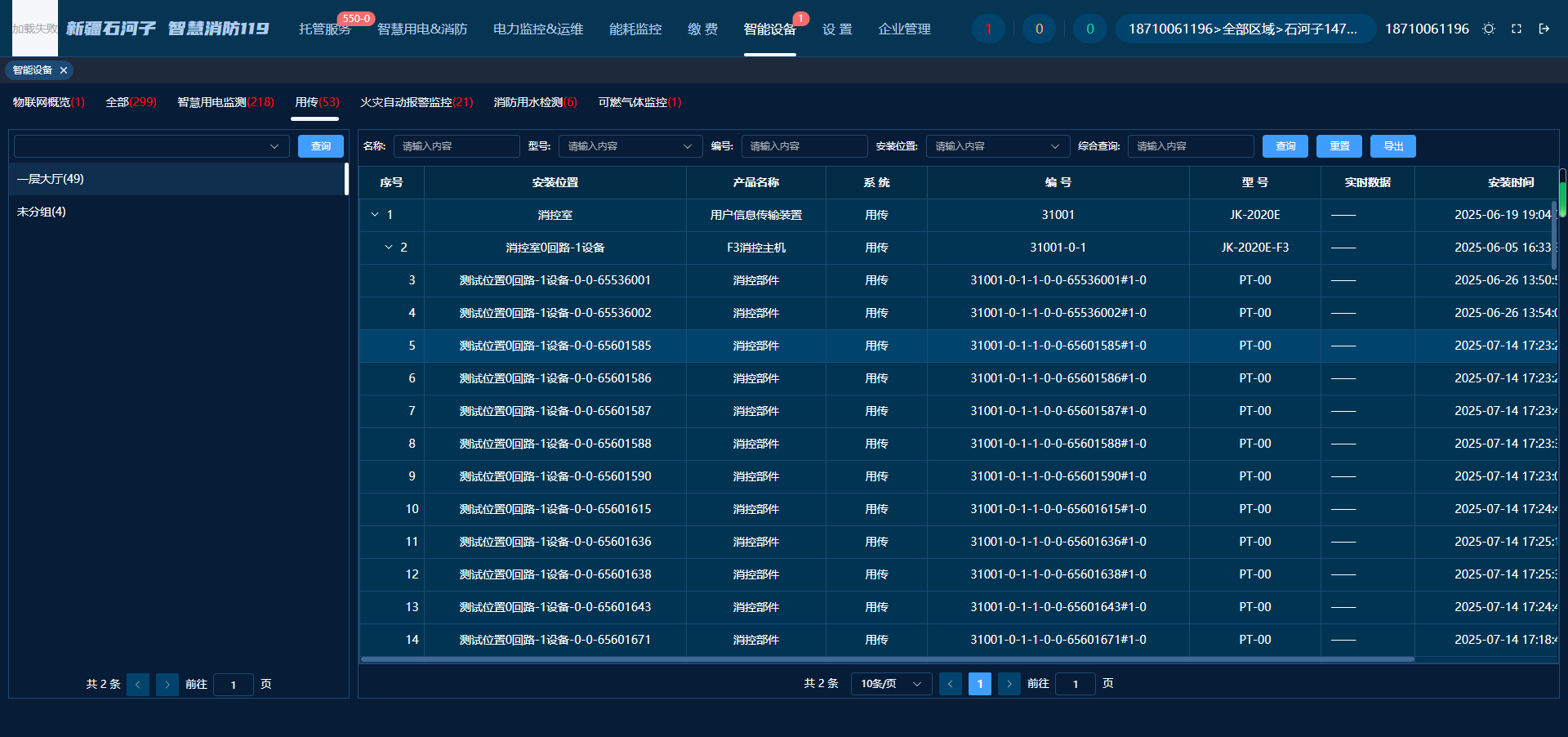Image resolution: width=1568 pixels, height=737 pixels.
Task: Select the 未分组(4) group
Action: [x=42, y=212]
